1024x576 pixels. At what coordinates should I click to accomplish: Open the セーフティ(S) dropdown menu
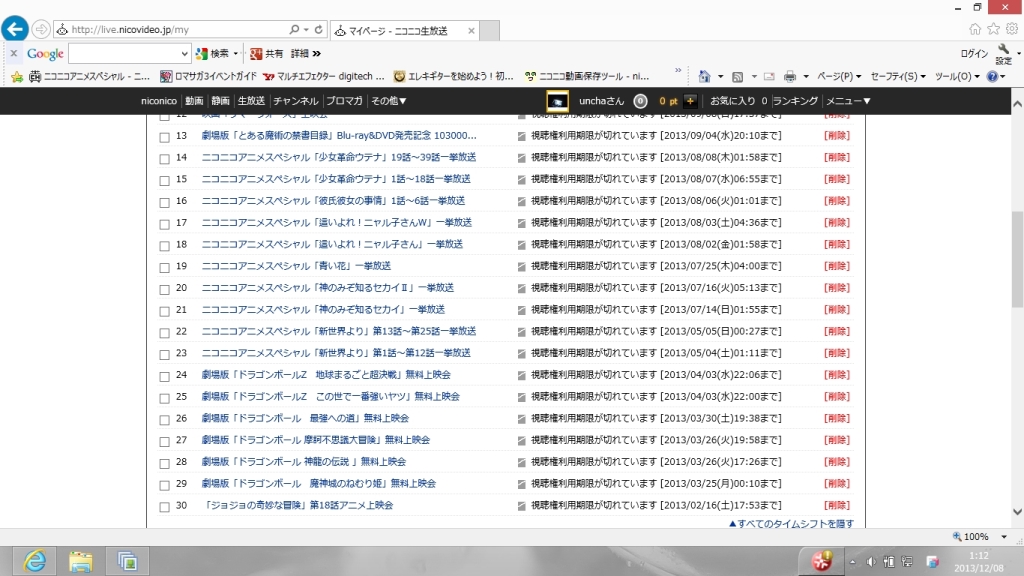point(898,76)
